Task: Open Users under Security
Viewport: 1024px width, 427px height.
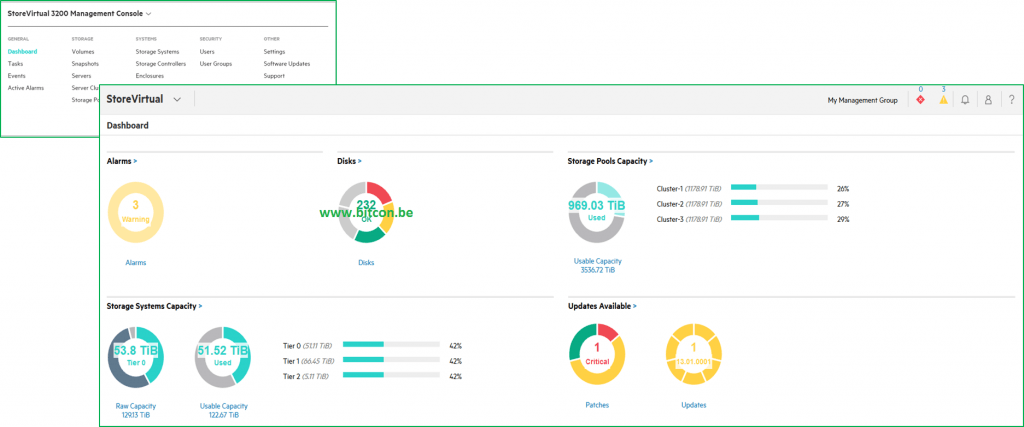Action: (x=207, y=52)
